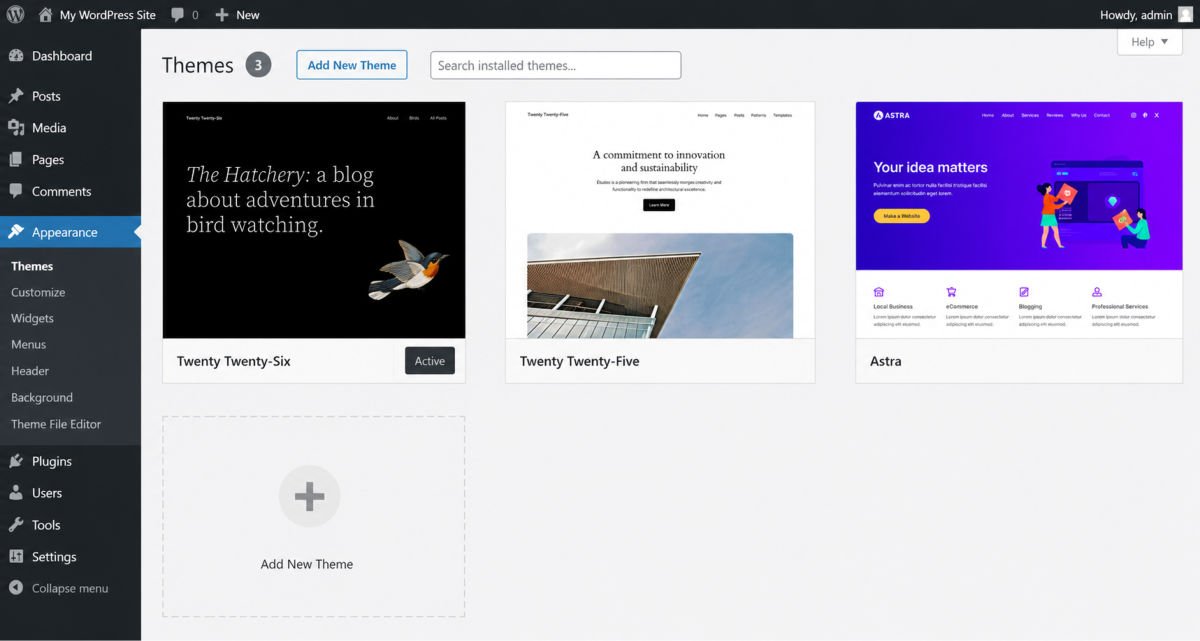Click the Appearance paintbrush icon
The image size is (1200, 641).
coord(16,232)
